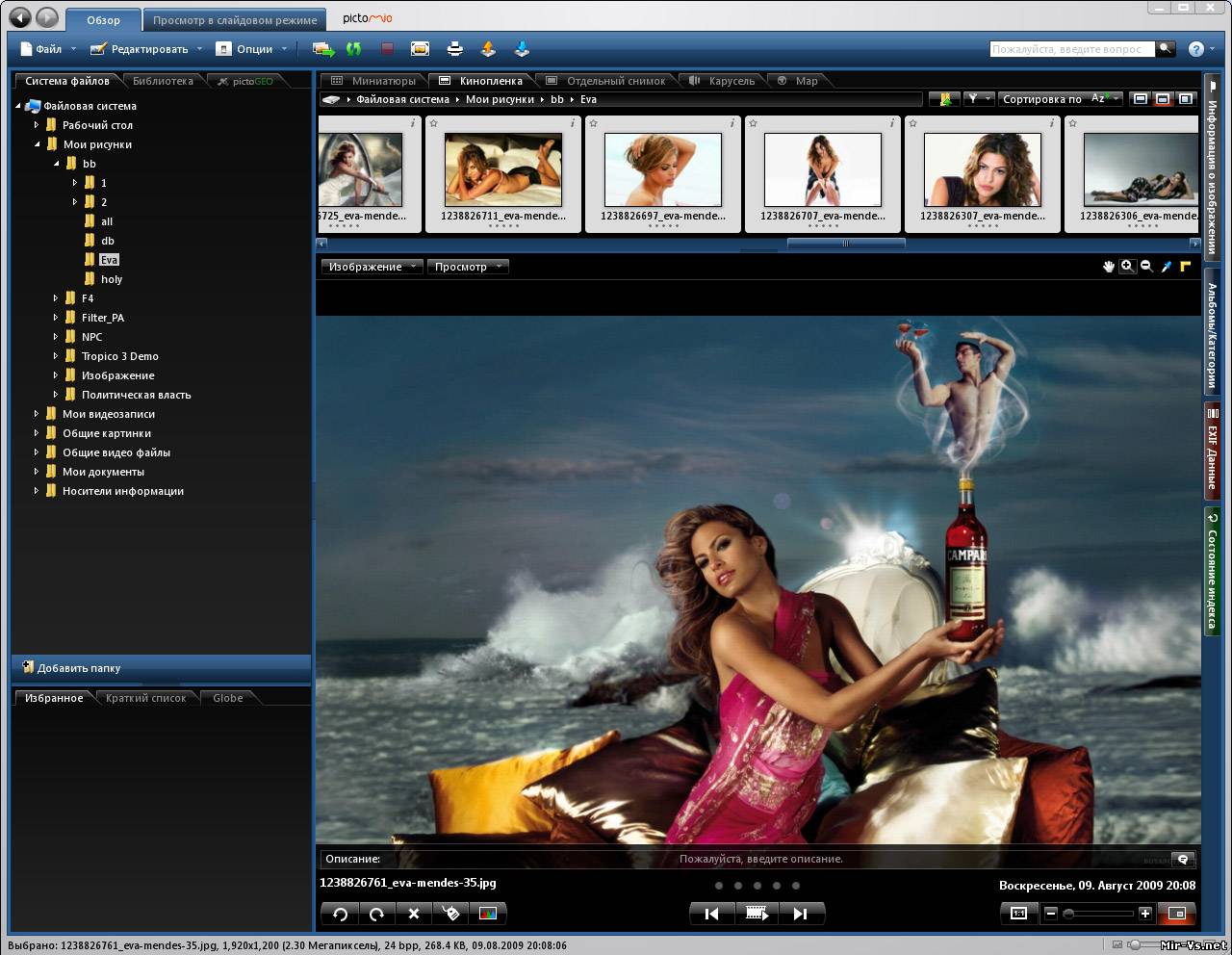Skip to next image with forward button
The image size is (1232, 955).
800,914
